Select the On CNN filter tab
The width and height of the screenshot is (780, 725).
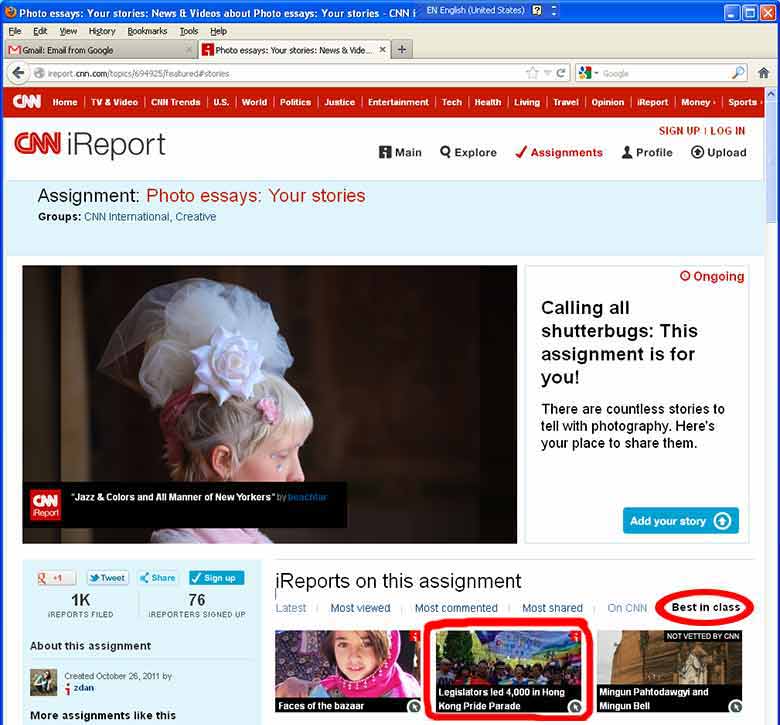tap(627, 608)
